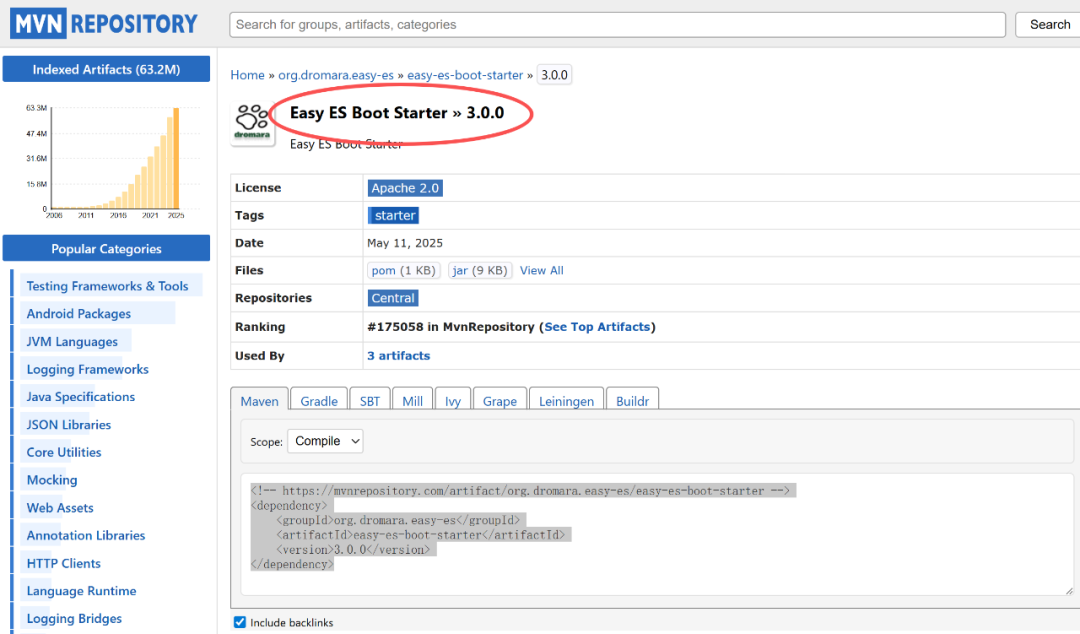Switch to the SBT tab
Viewport: 1080px width, 634px height.
click(370, 401)
